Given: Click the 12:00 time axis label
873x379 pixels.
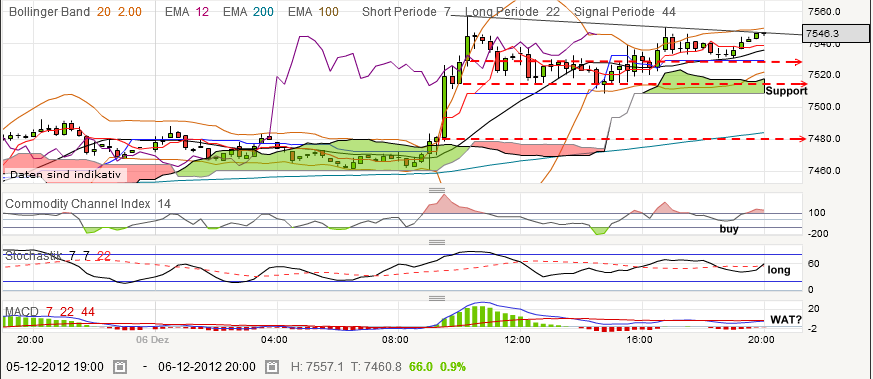Looking at the screenshot, I should pos(518,339).
